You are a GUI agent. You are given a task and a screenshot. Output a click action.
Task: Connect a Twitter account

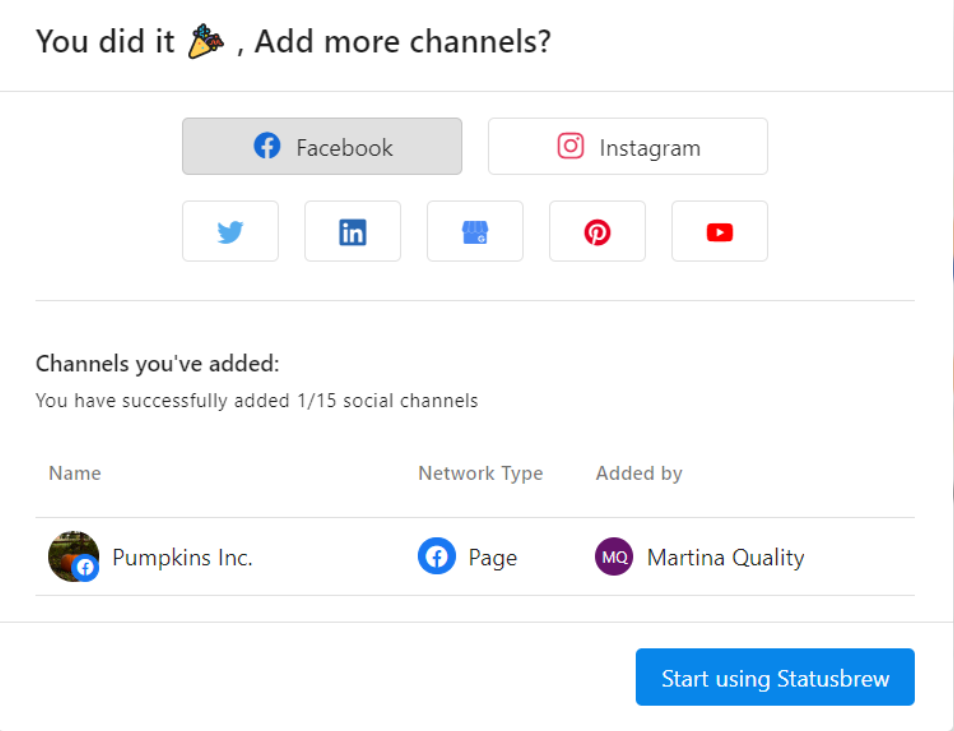pyautogui.click(x=231, y=231)
